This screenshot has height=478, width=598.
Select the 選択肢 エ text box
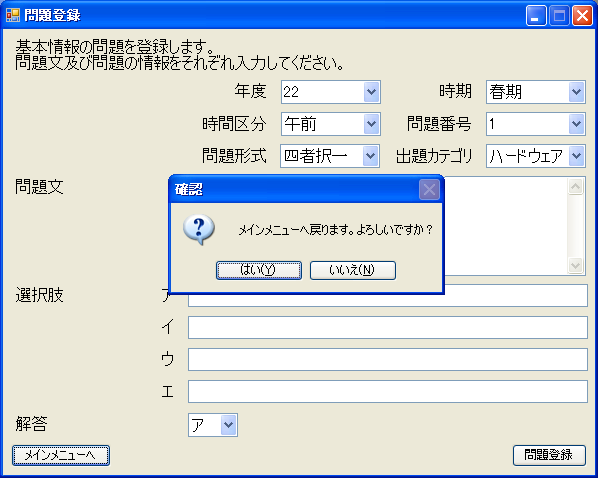click(x=387, y=391)
